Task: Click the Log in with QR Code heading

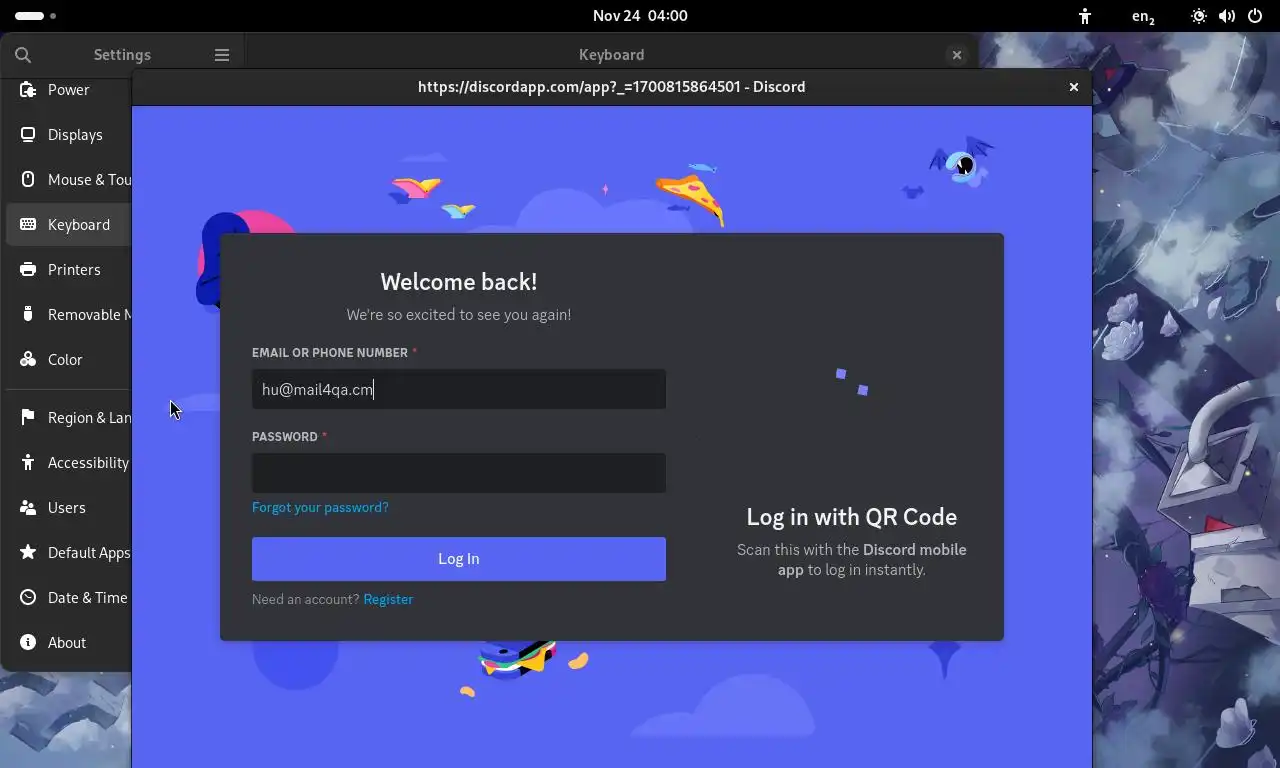Action: point(852,517)
